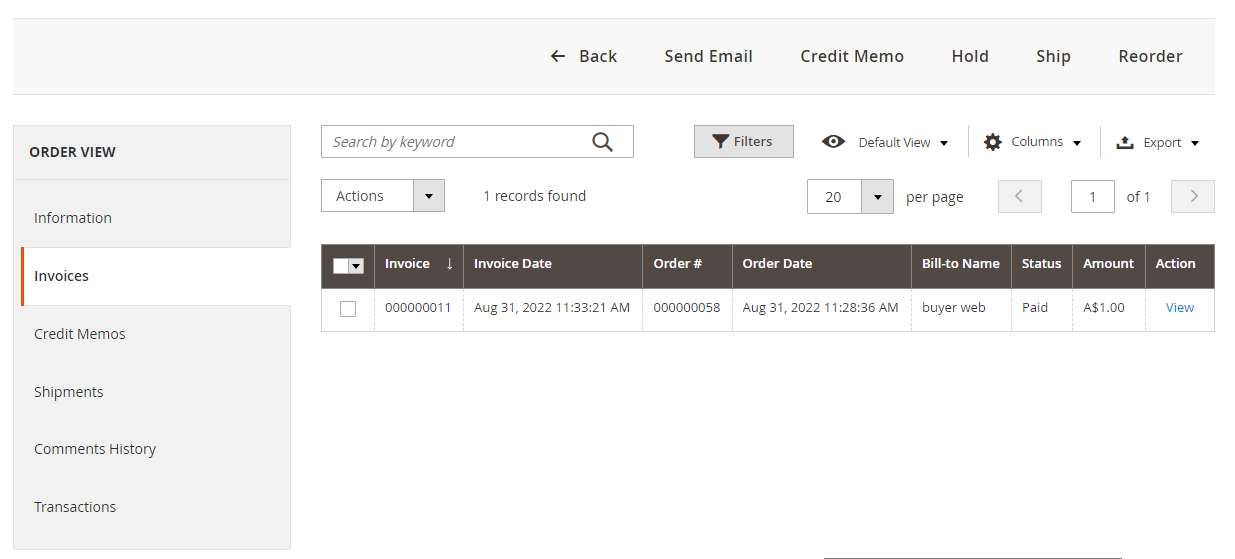The image size is (1235, 559).
Task: Open the Shipments tab in sidebar
Action: tap(69, 392)
